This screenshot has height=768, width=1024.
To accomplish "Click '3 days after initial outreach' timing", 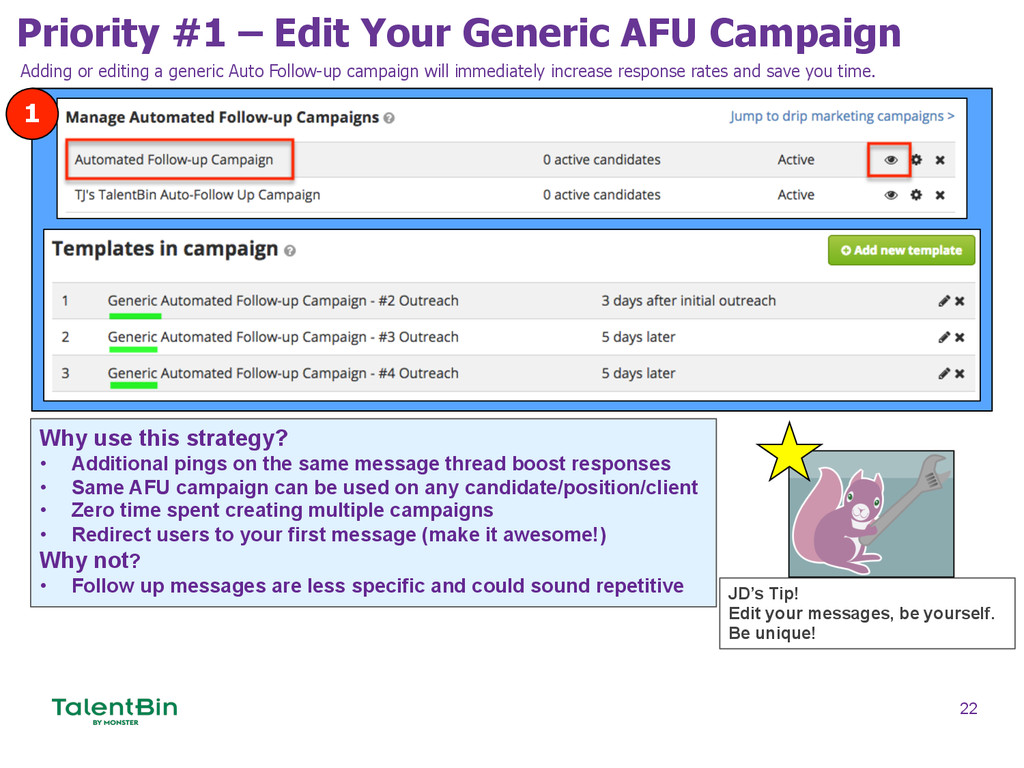I will (x=688, y=301).
